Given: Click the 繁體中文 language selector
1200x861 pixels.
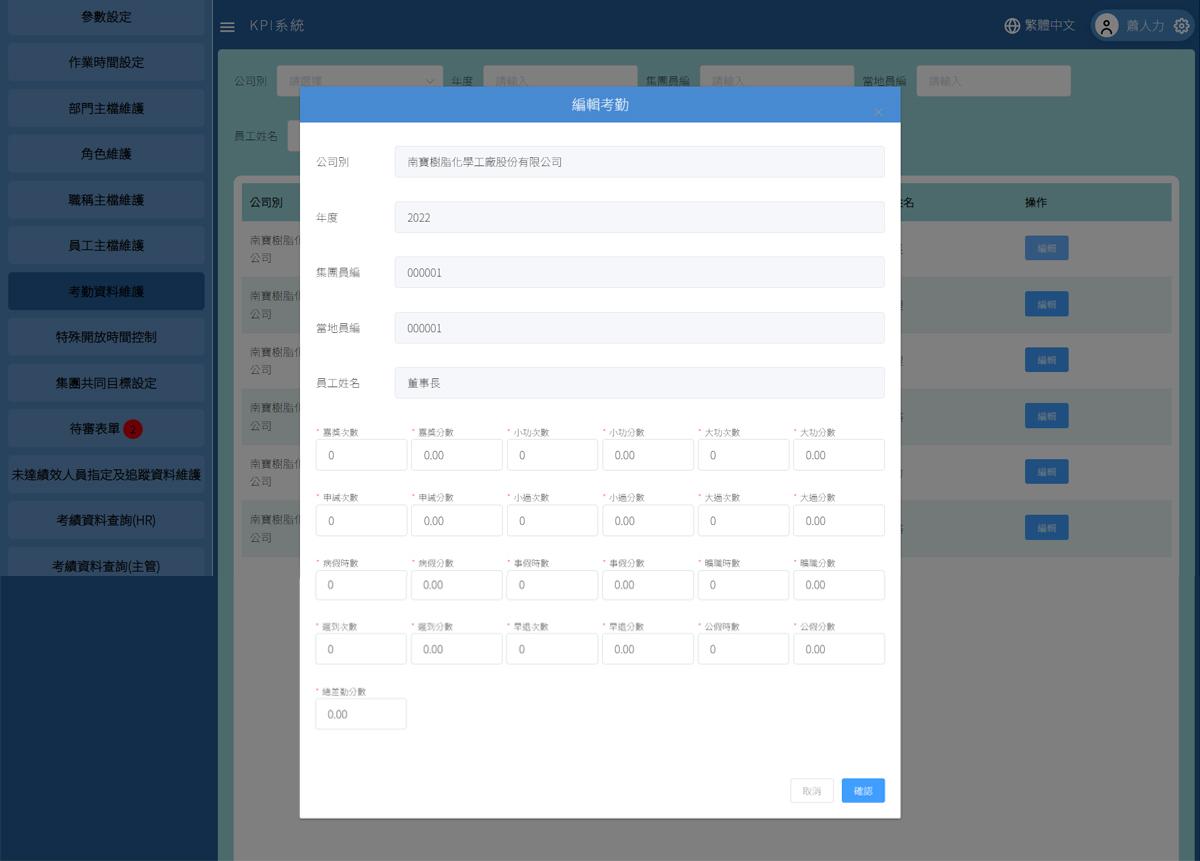Looking at the screenshot, I should click(x=1049, y=26).
